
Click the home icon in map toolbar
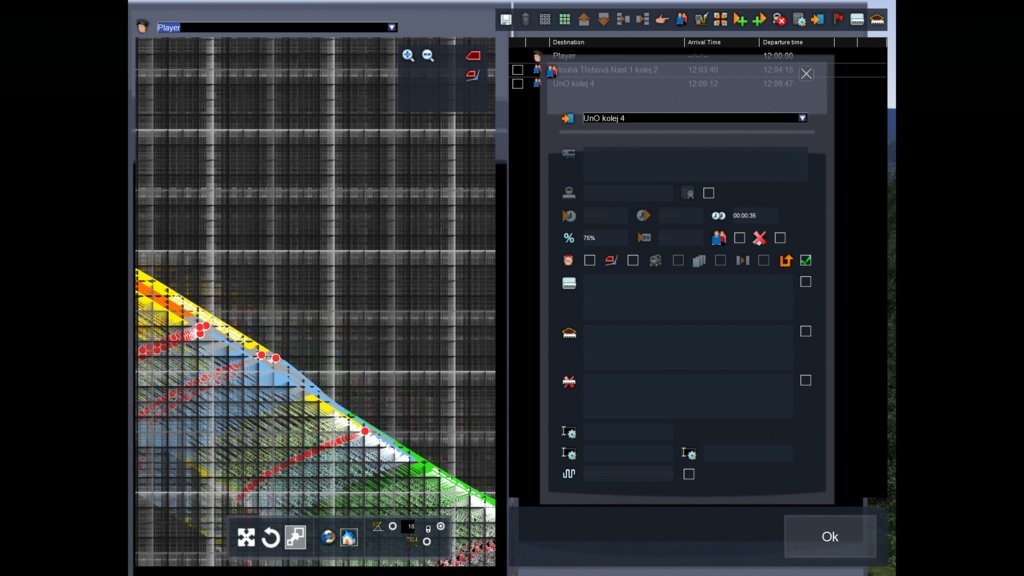(348, 537)
